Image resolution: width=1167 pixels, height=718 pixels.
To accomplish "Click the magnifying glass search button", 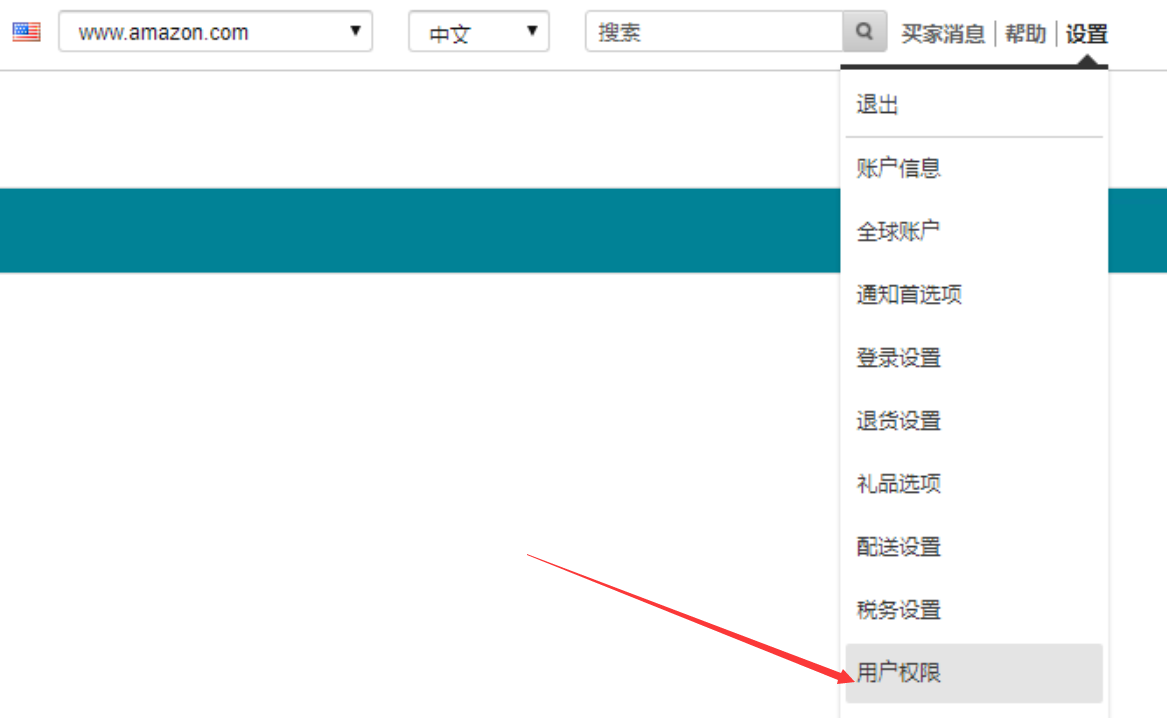I will click(865, 32).
